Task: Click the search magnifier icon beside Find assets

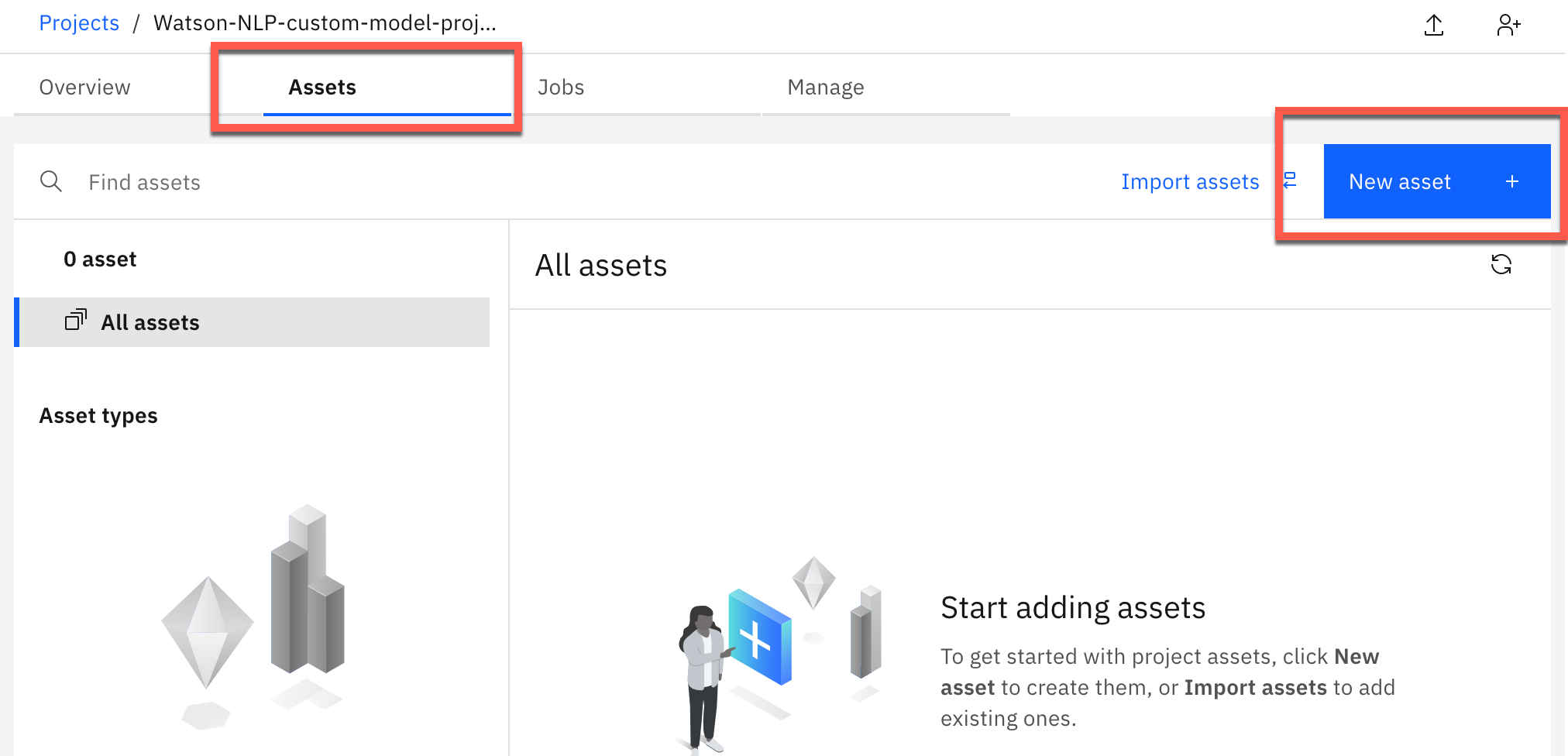Action: tap(51, 181)
